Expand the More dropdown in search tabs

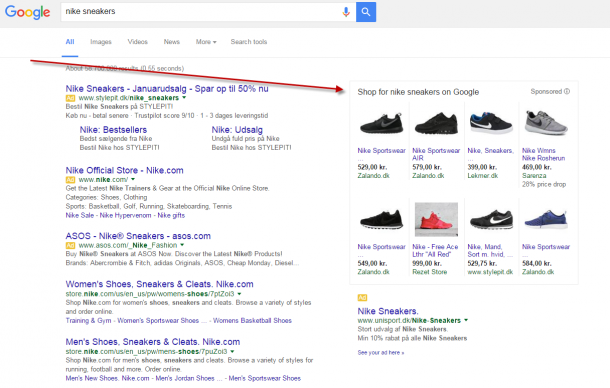click(x=206, y=42)
